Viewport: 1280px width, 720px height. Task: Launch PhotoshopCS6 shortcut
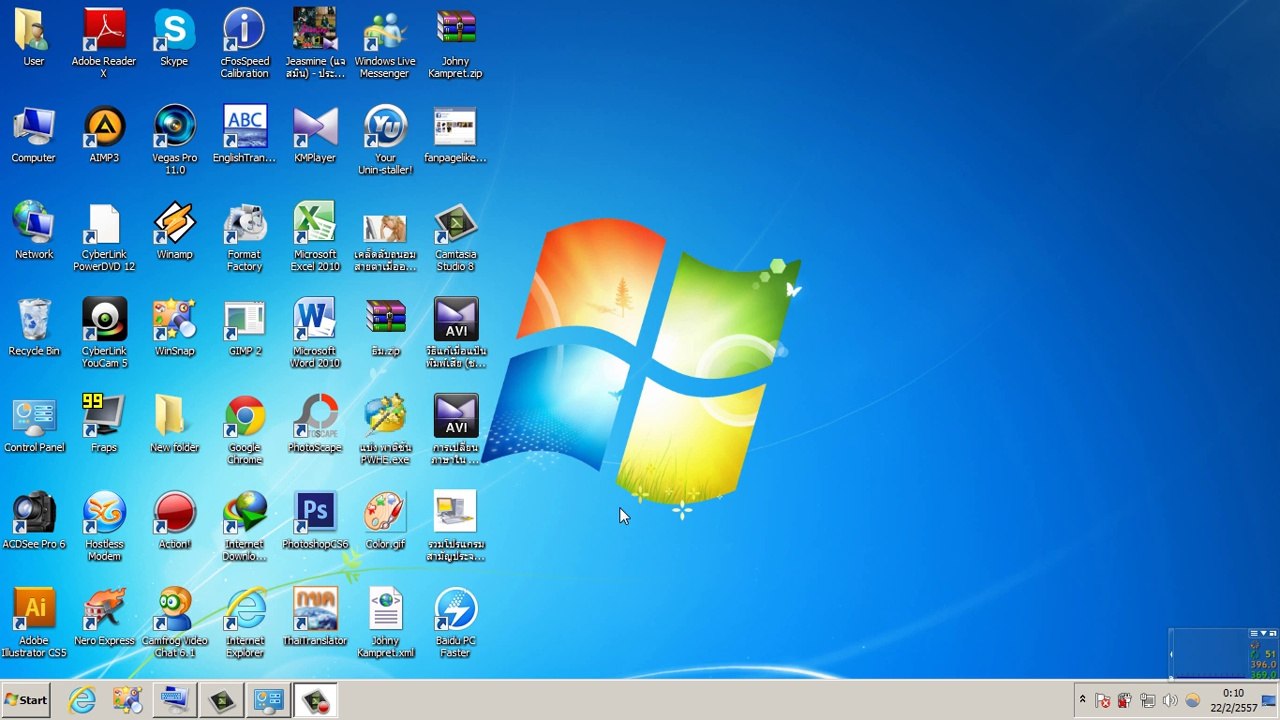(315, 521)
